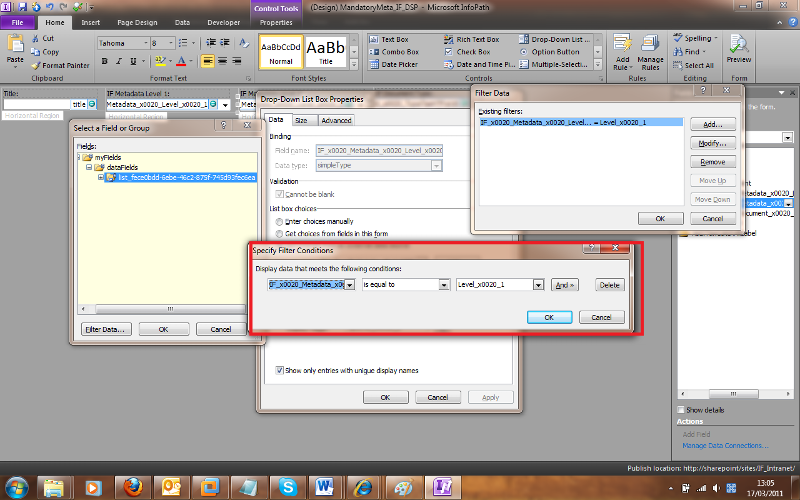The width and height of the screenshot is (800, 500).
Task: Open Find in Editing group
Action: click(689, 52)
